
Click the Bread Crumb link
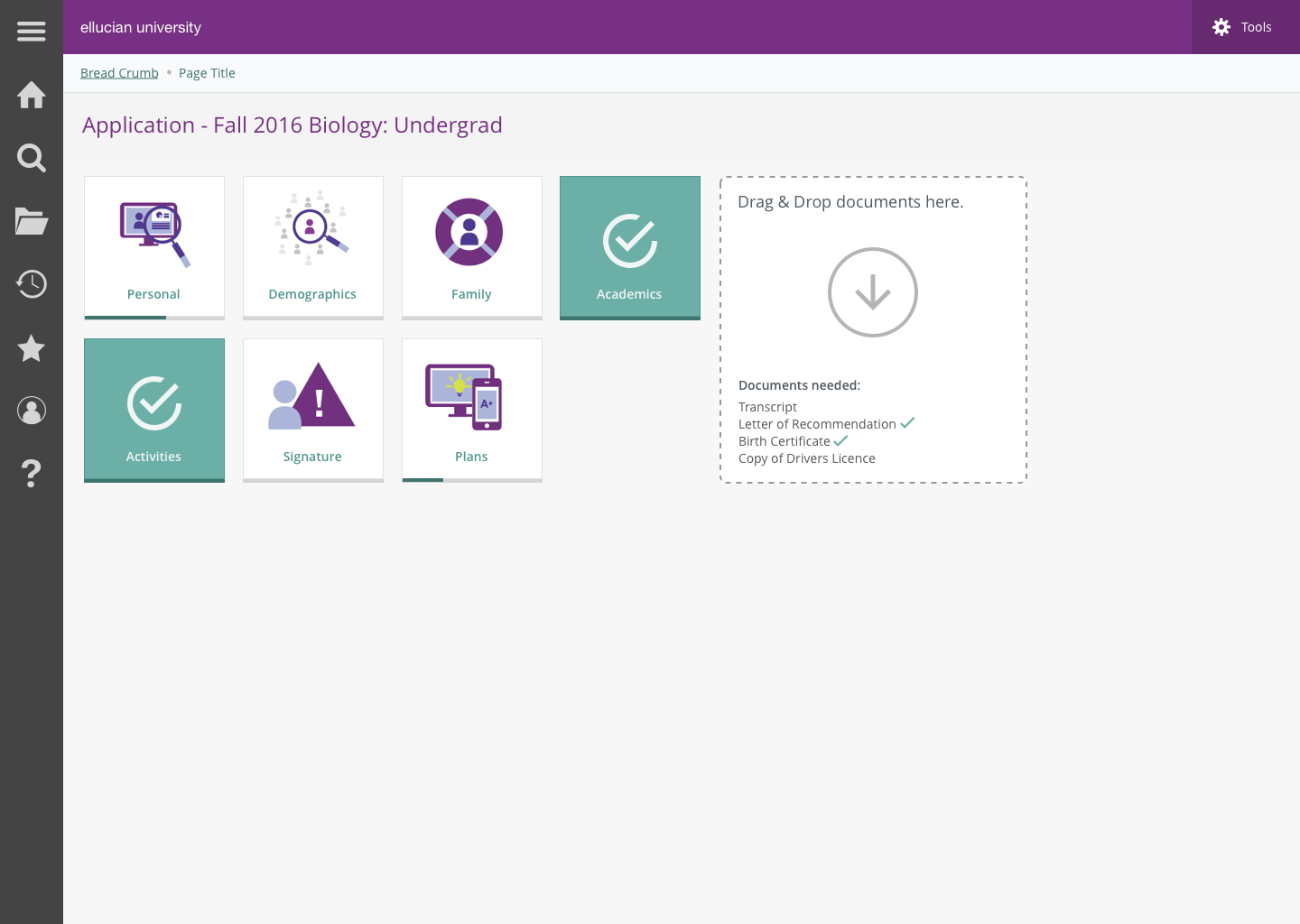(119, 73)
